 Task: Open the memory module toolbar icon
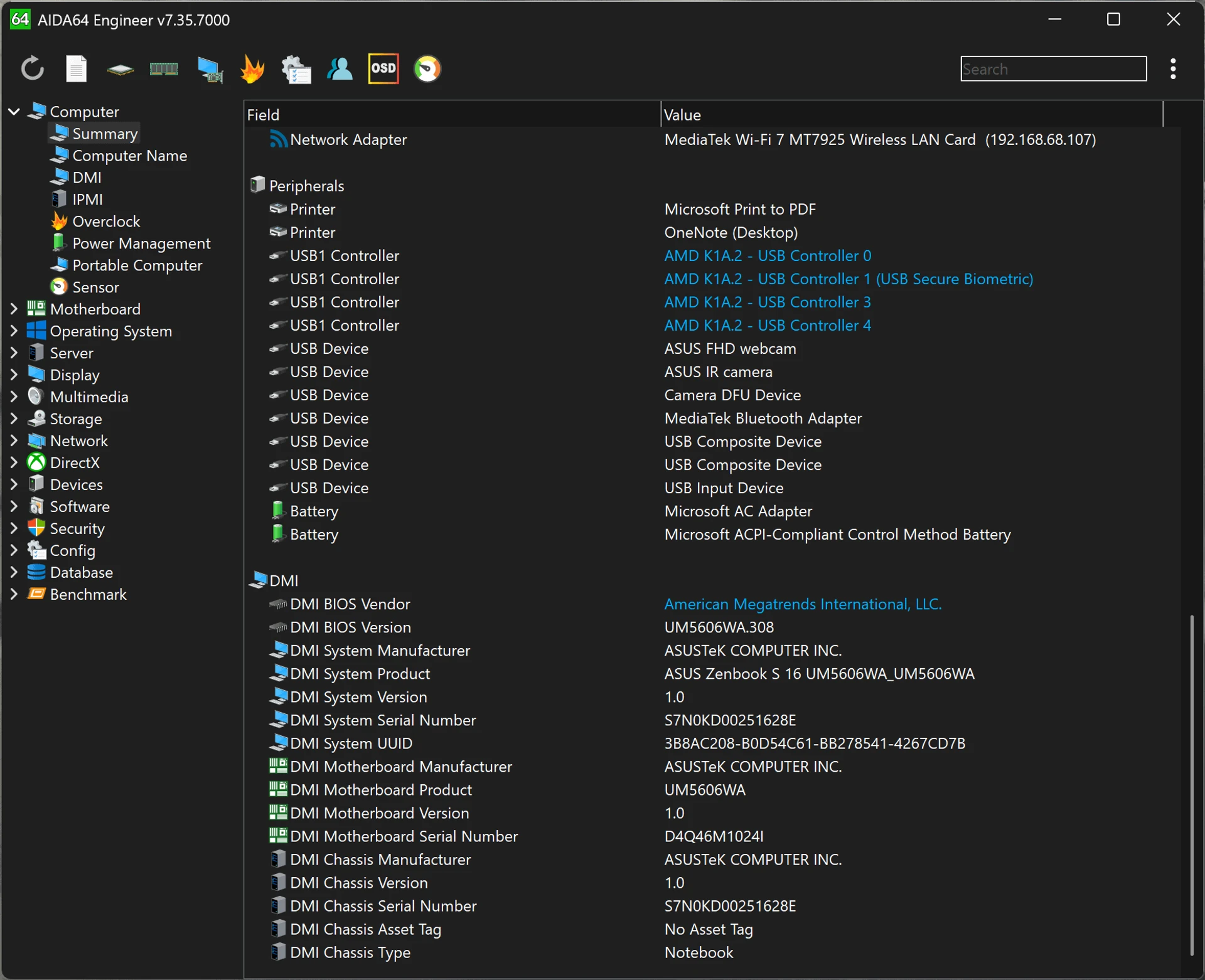(164, 68)
